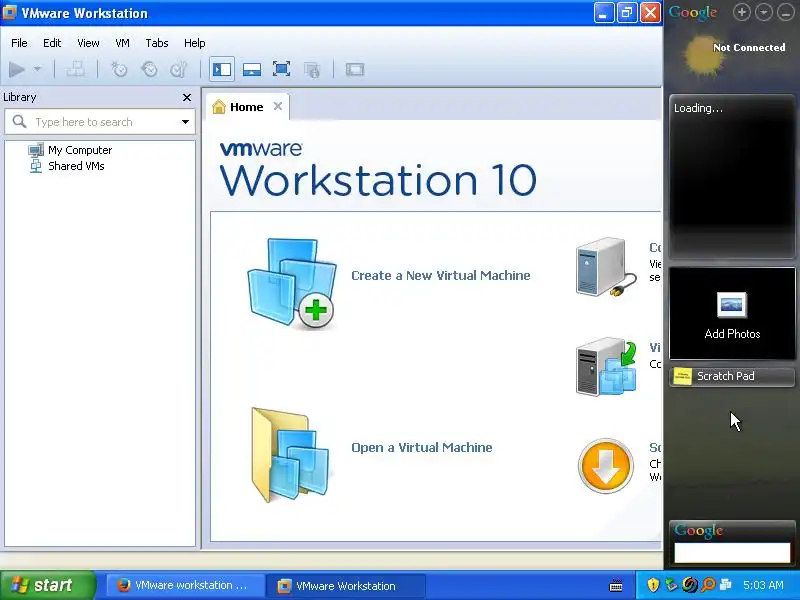Click the search magnifier icon in Library
This screenshot has height=600, width=800.
pos(19,121)
